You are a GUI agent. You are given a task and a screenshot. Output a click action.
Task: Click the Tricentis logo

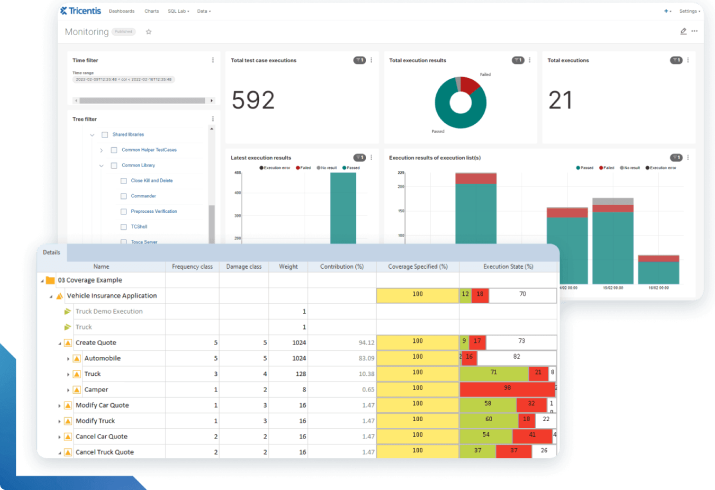(x=78, y=11)
